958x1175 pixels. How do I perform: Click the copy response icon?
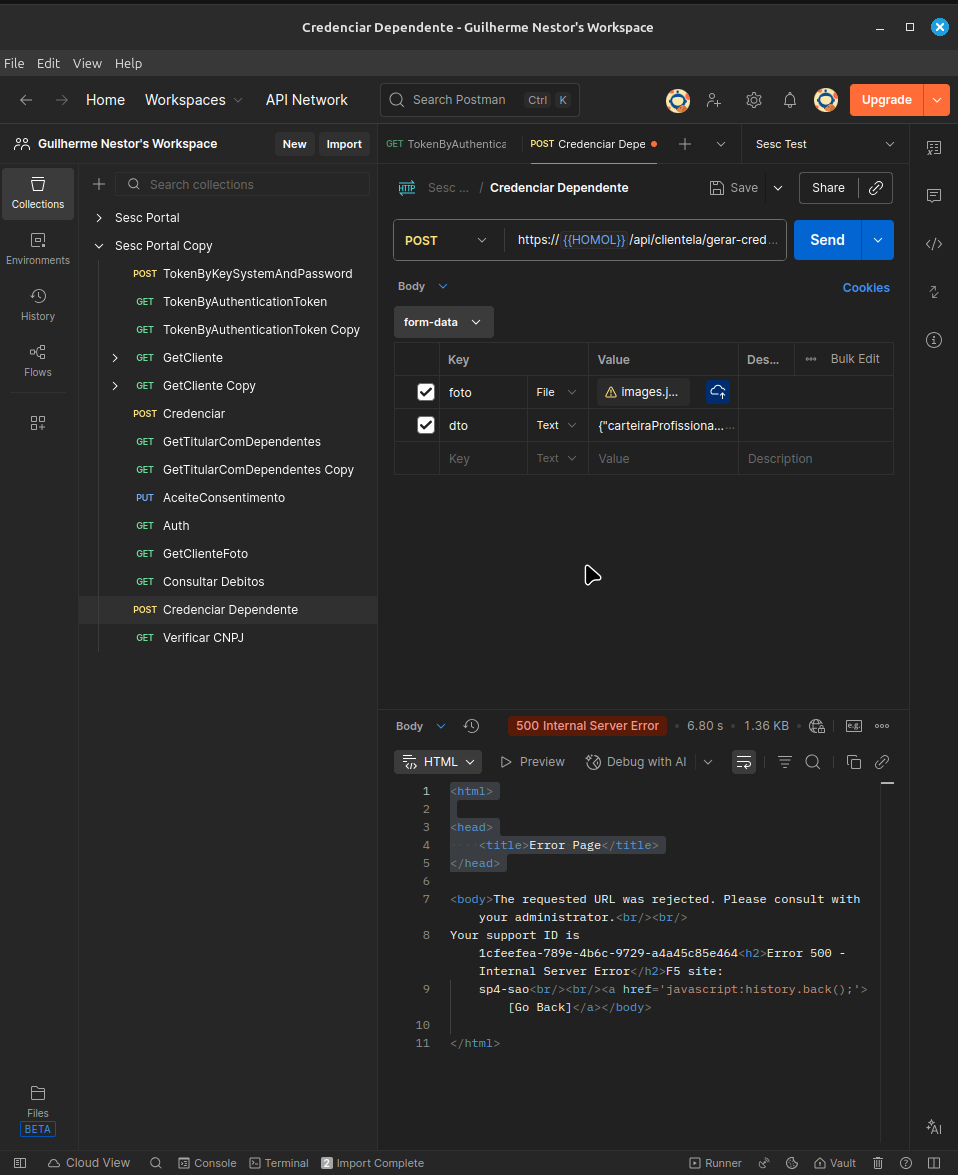[853, 762]
